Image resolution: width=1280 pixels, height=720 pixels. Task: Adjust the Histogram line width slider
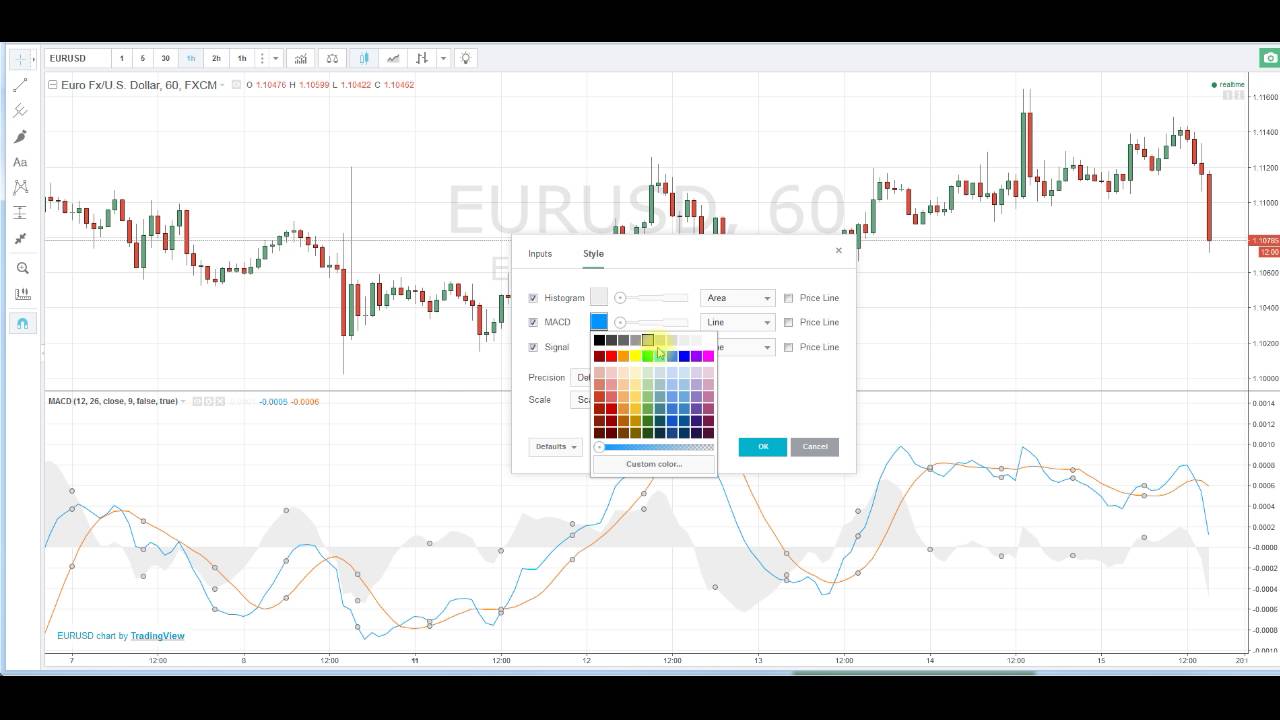pos(651,298)
